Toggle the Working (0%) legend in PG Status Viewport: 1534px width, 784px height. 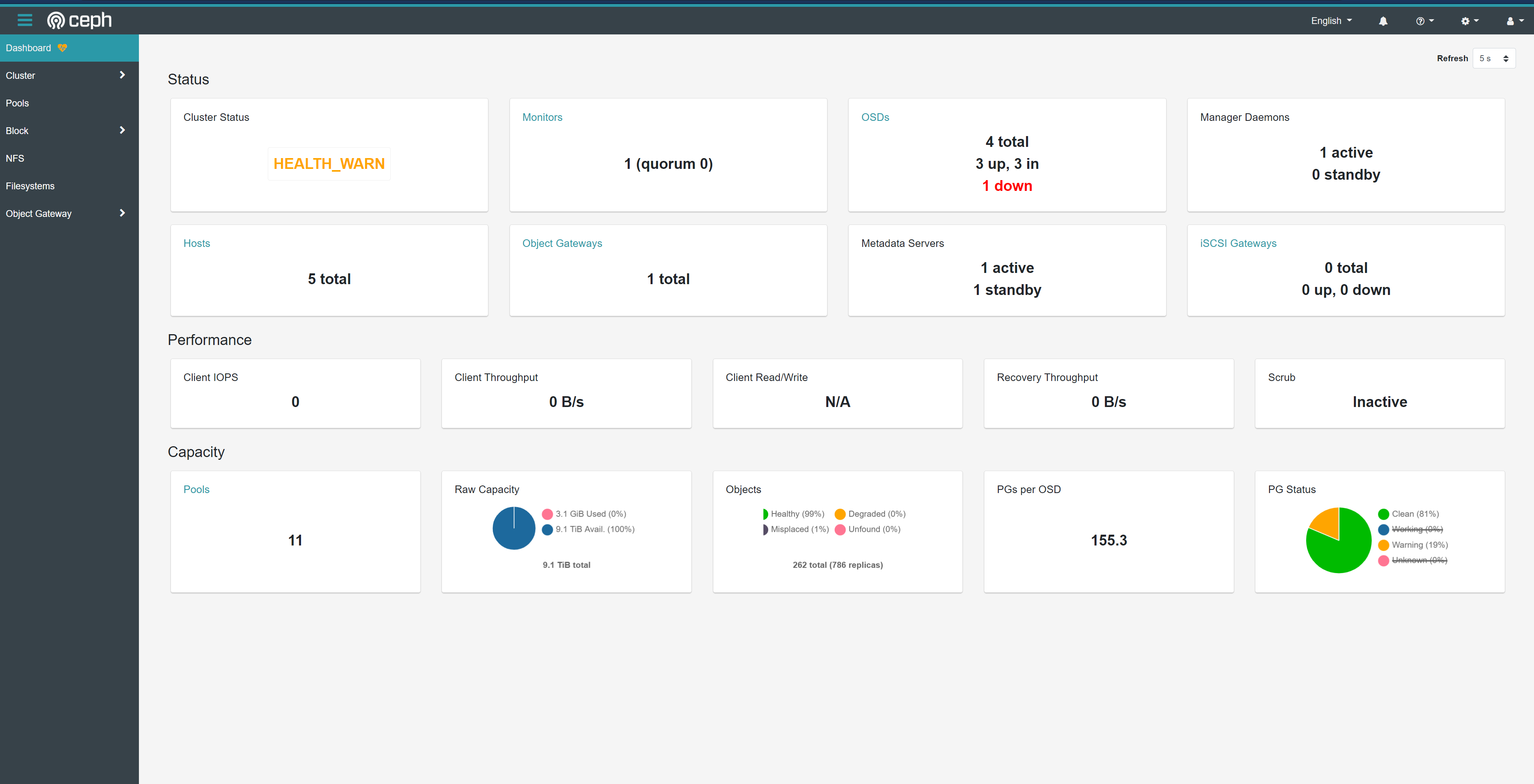(1417, 529)
